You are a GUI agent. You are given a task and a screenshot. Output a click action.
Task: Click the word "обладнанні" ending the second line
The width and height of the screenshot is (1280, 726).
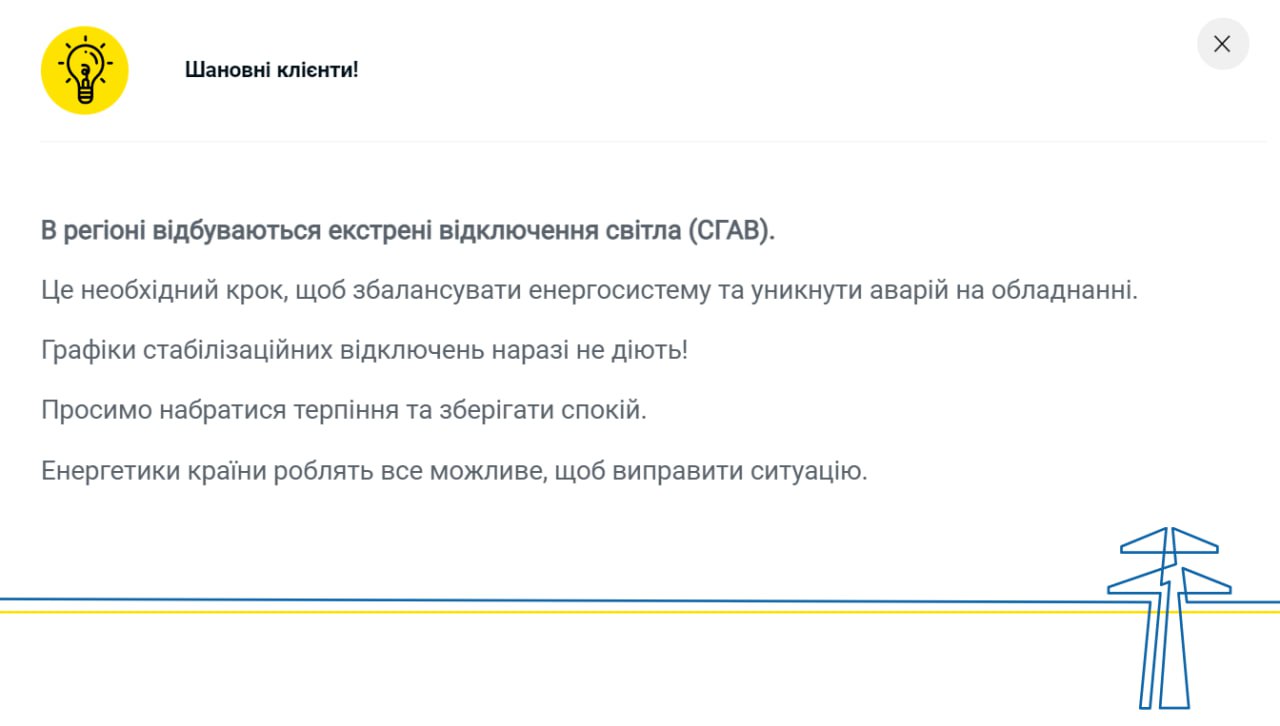tap(1065, 291)
